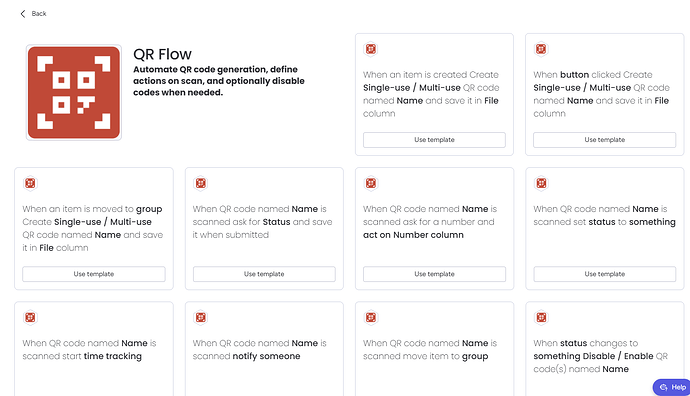Use template for button clicked QR code
The image size is (690, 396).
605,140
